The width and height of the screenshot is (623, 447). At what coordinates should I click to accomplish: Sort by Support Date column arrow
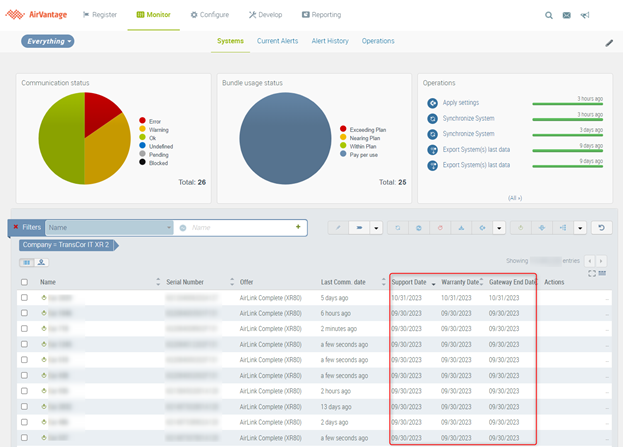[433, 283]
